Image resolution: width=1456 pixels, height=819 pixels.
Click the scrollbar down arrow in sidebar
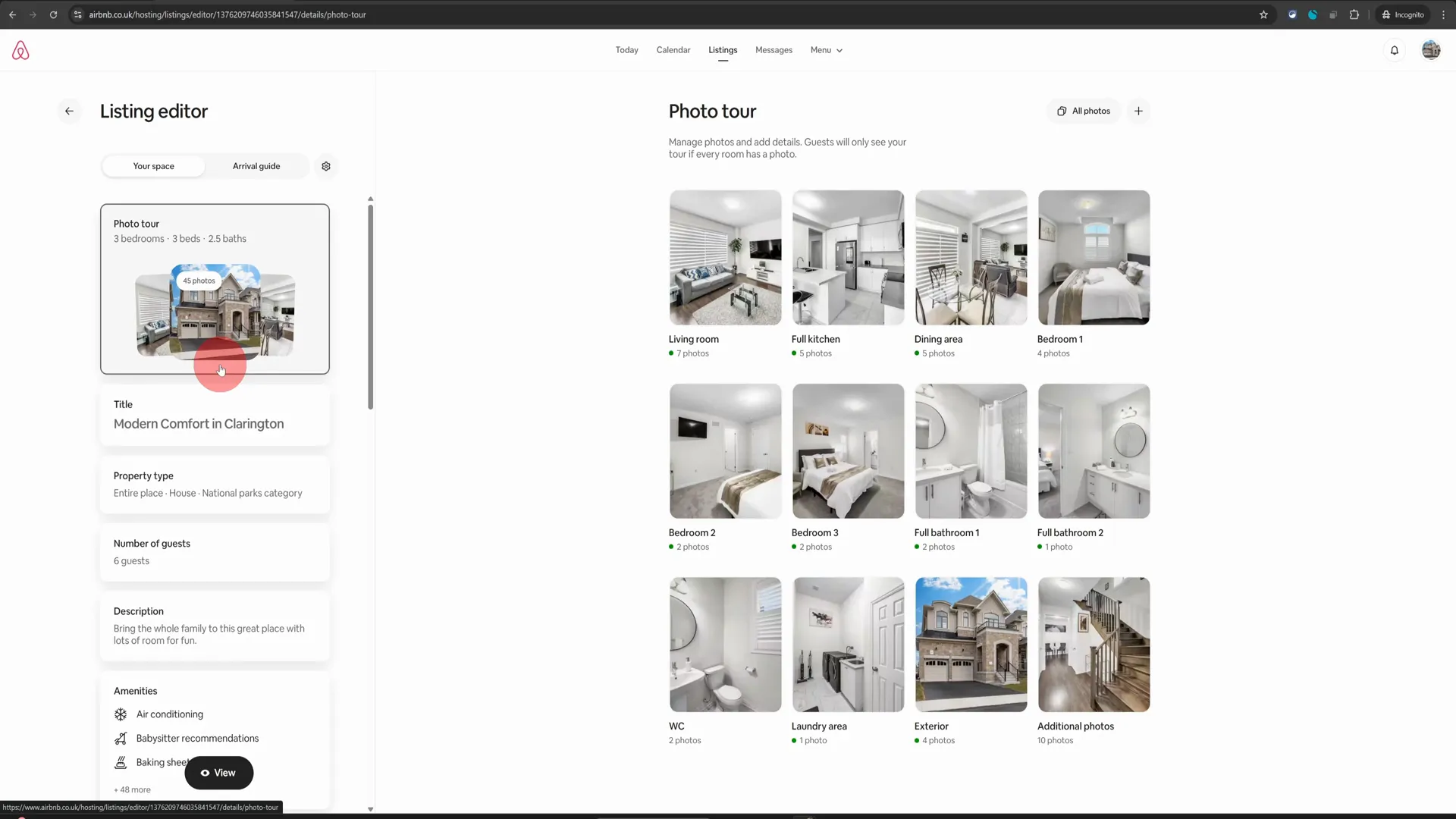(370, 809)
